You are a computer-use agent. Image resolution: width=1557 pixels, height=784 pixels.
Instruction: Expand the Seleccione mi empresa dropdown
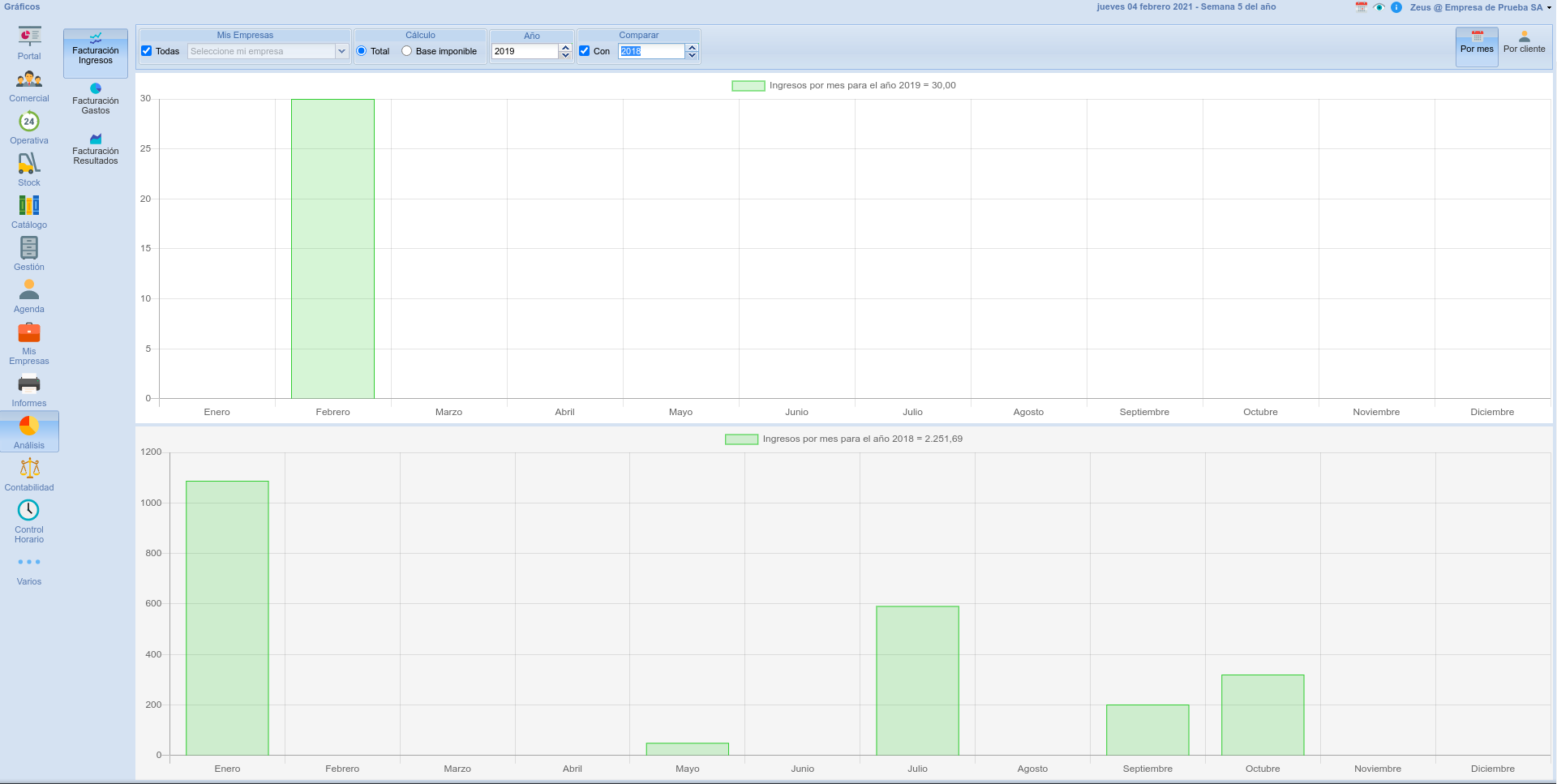(341, 51)
